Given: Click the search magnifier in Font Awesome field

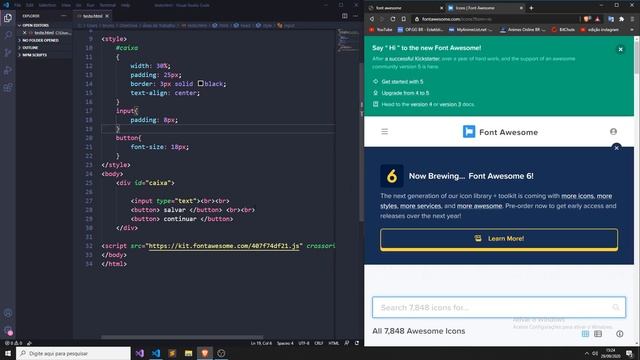Looking at the screenshot, I should 616,307.
